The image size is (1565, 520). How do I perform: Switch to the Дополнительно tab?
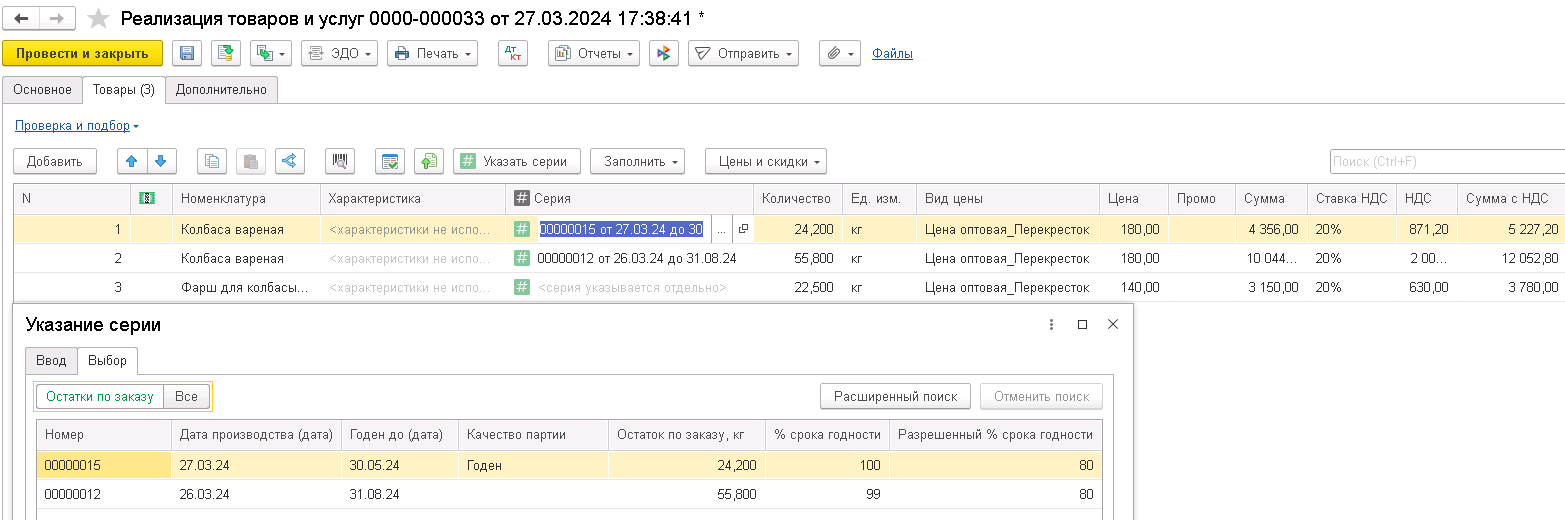[x=221, y=90]
